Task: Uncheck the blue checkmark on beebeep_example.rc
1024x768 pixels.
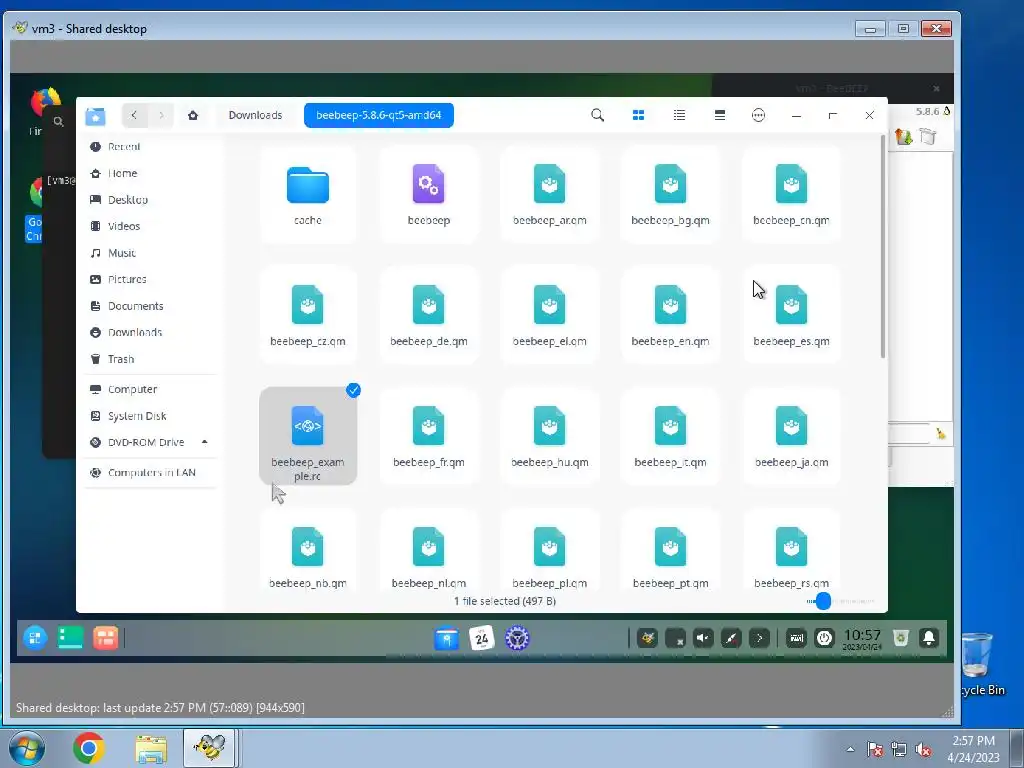Action: [x=353, y=390]
